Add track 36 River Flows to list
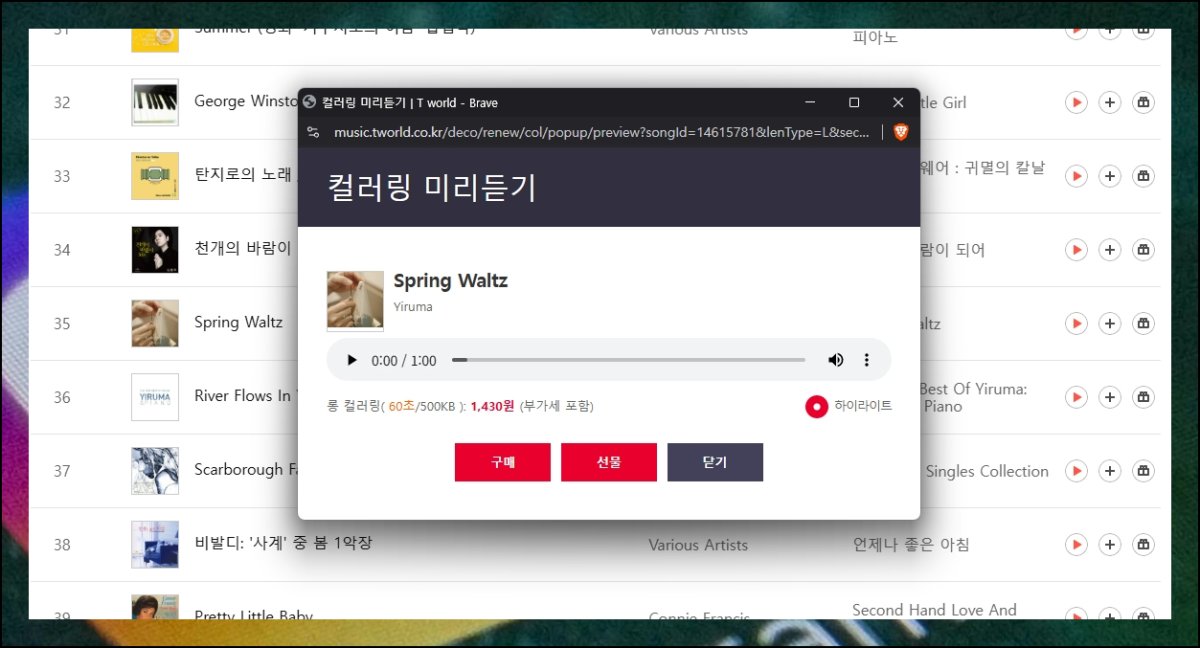The image size is (1200, 648). 1109,397
